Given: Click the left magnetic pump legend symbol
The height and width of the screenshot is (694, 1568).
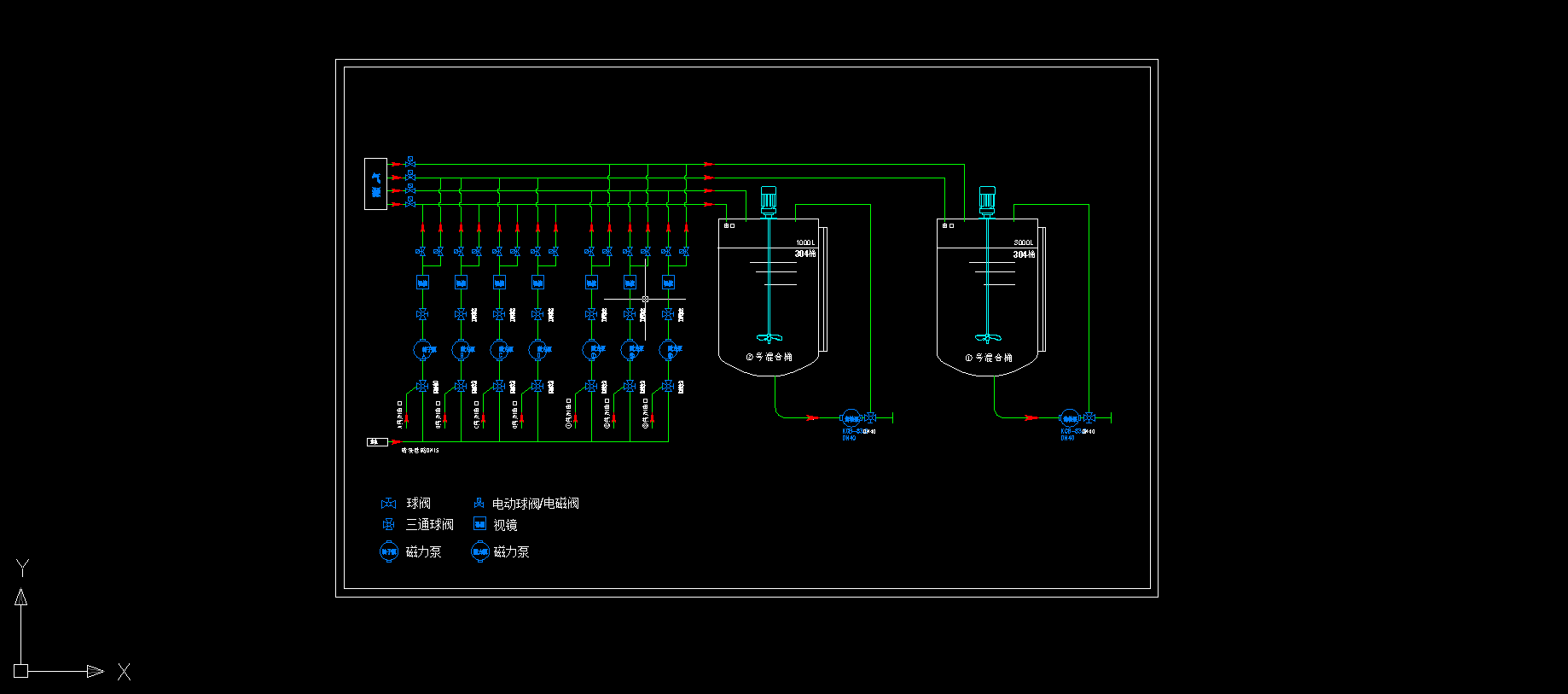Looking at the screenshot, I should [x=389, y=552].
